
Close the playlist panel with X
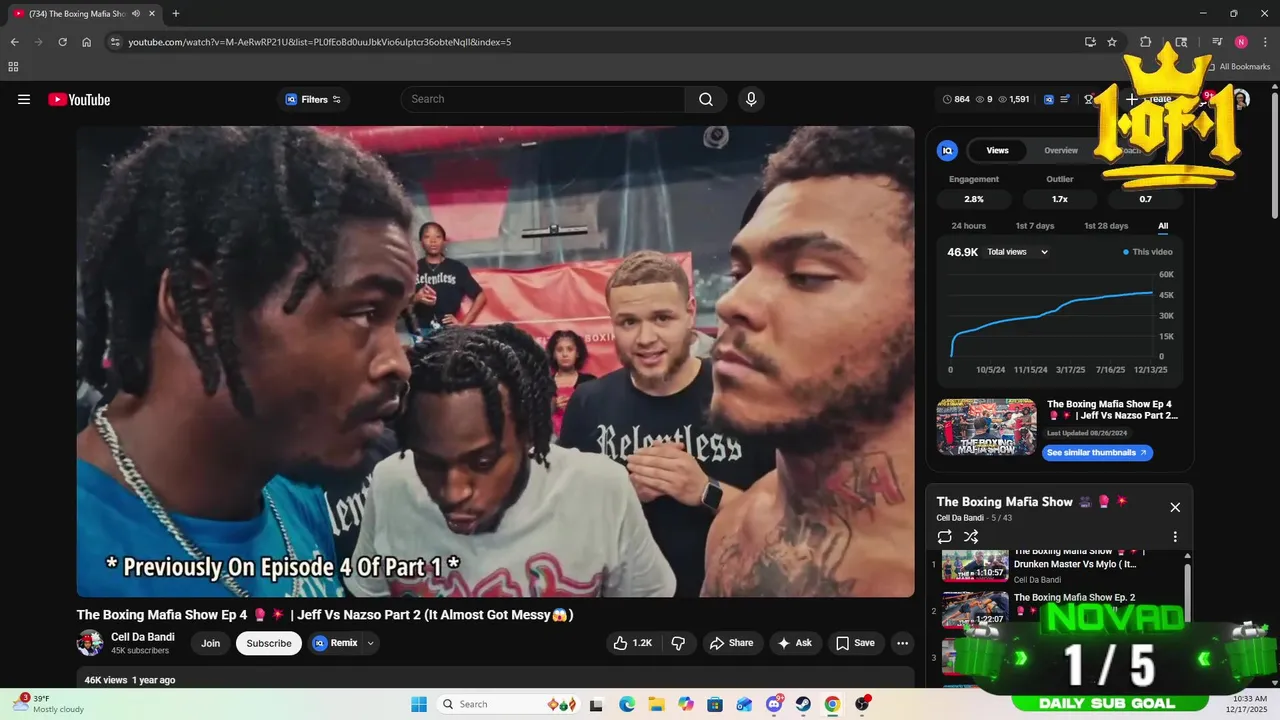1175,507
